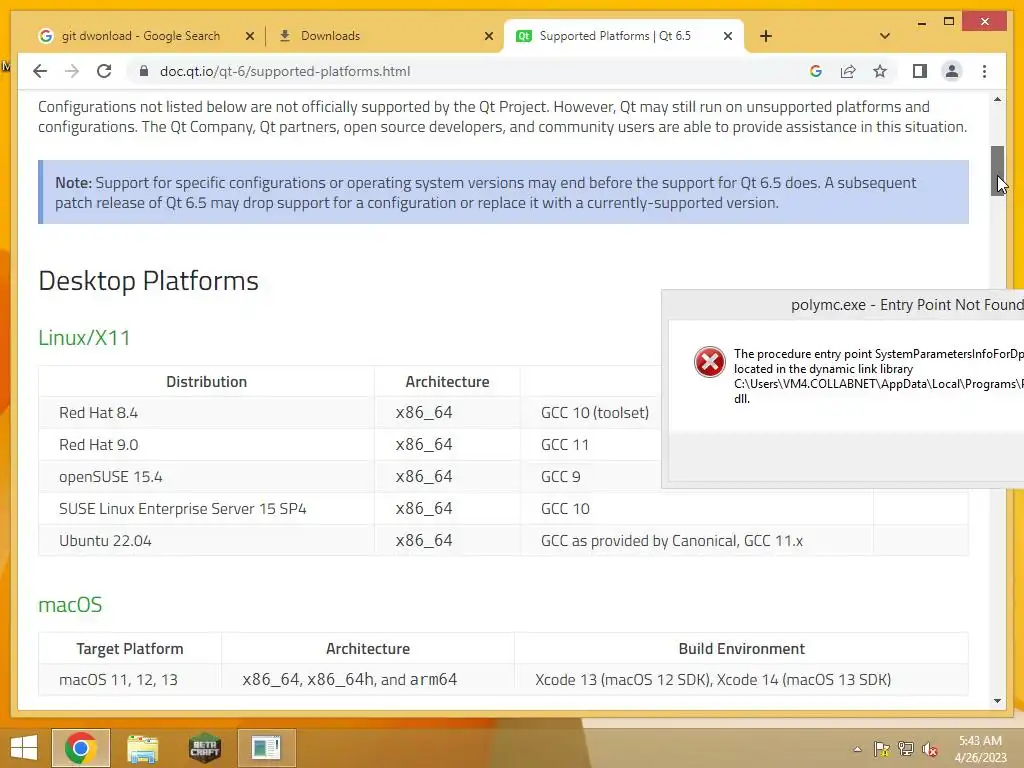This screenshot has height=768, width=1024.
Task: Click the address bar URL doc.qt.io
Action: (285, 71)
